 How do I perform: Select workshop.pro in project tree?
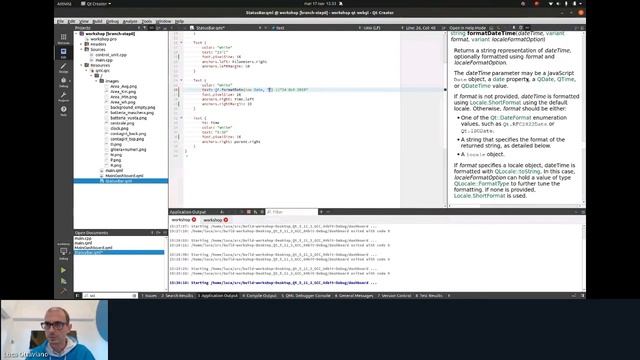coord(103,39)
